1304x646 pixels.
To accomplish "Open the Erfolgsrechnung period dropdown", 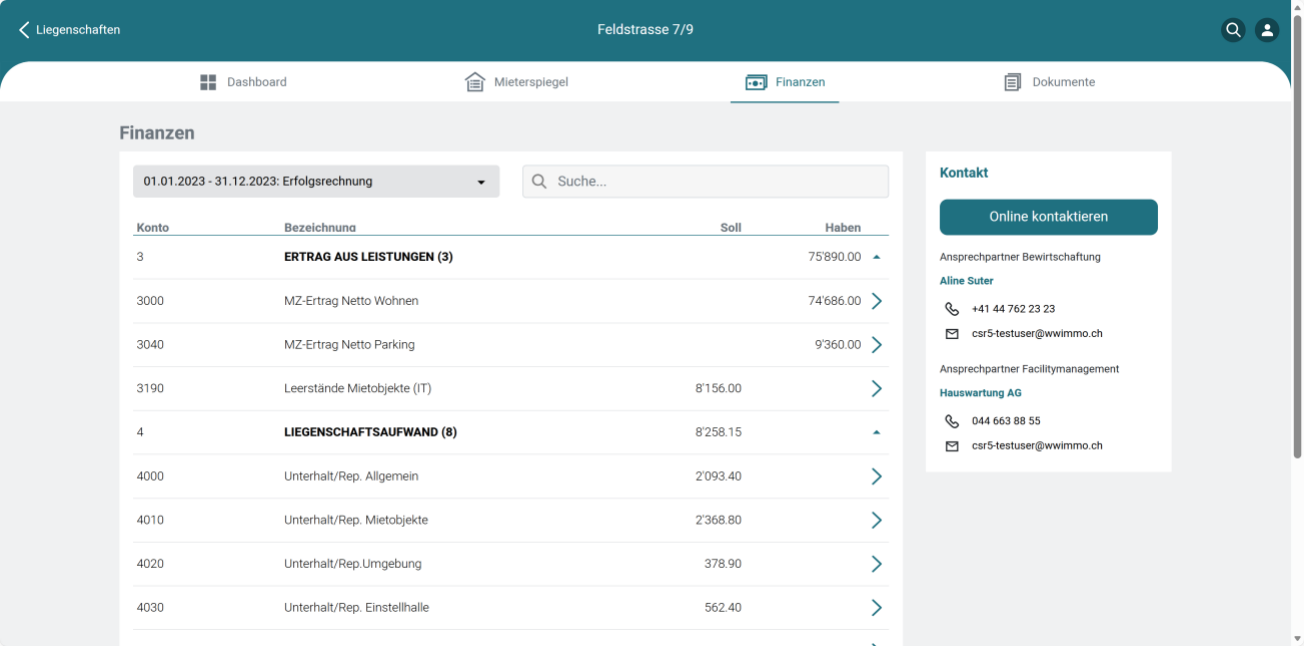I will pyautogui.click(x=316, y=181).
